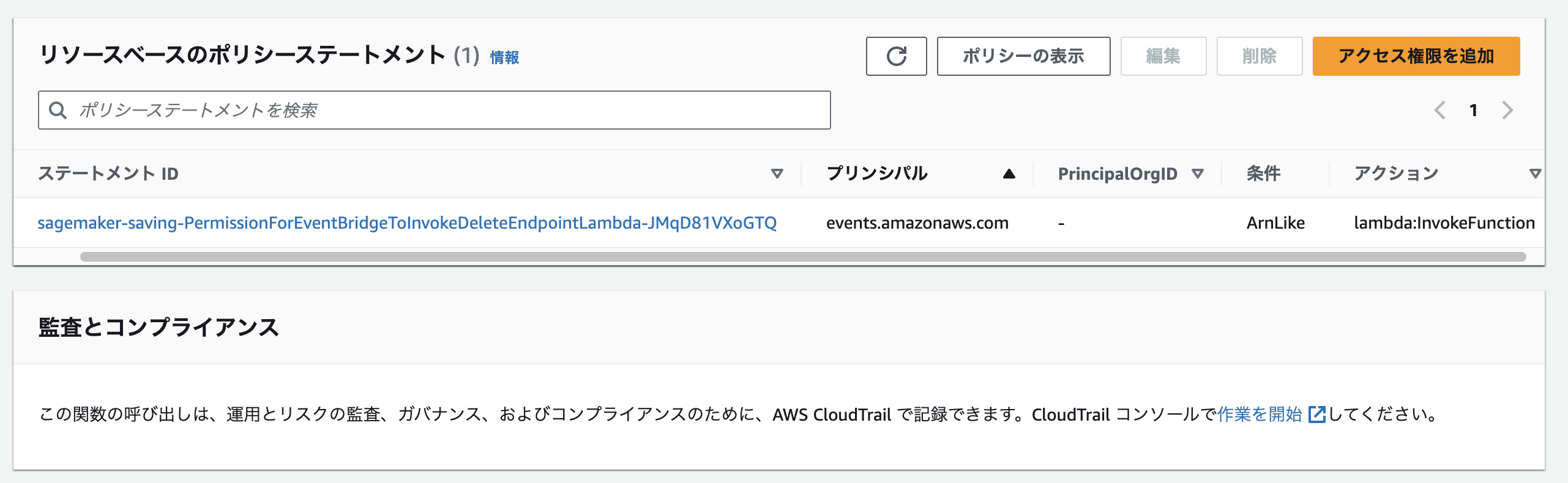The height and width of the screenshot is (483, 1568).
Task: Open the ステートメント ID filter arrow
Action: click(x=777, y=174)
